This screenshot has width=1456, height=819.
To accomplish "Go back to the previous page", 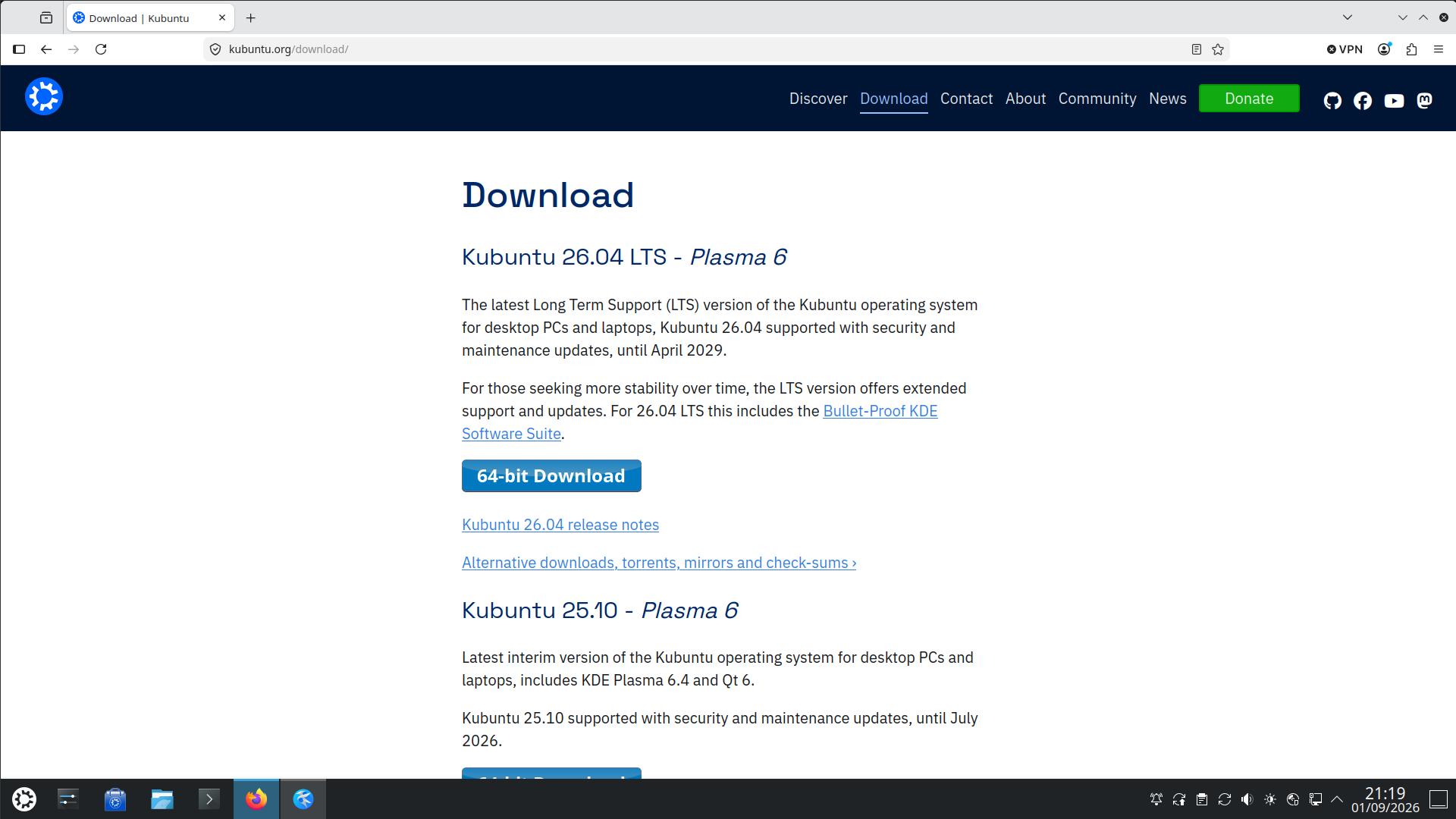I will pyautogui.click(x=46, y=49).
